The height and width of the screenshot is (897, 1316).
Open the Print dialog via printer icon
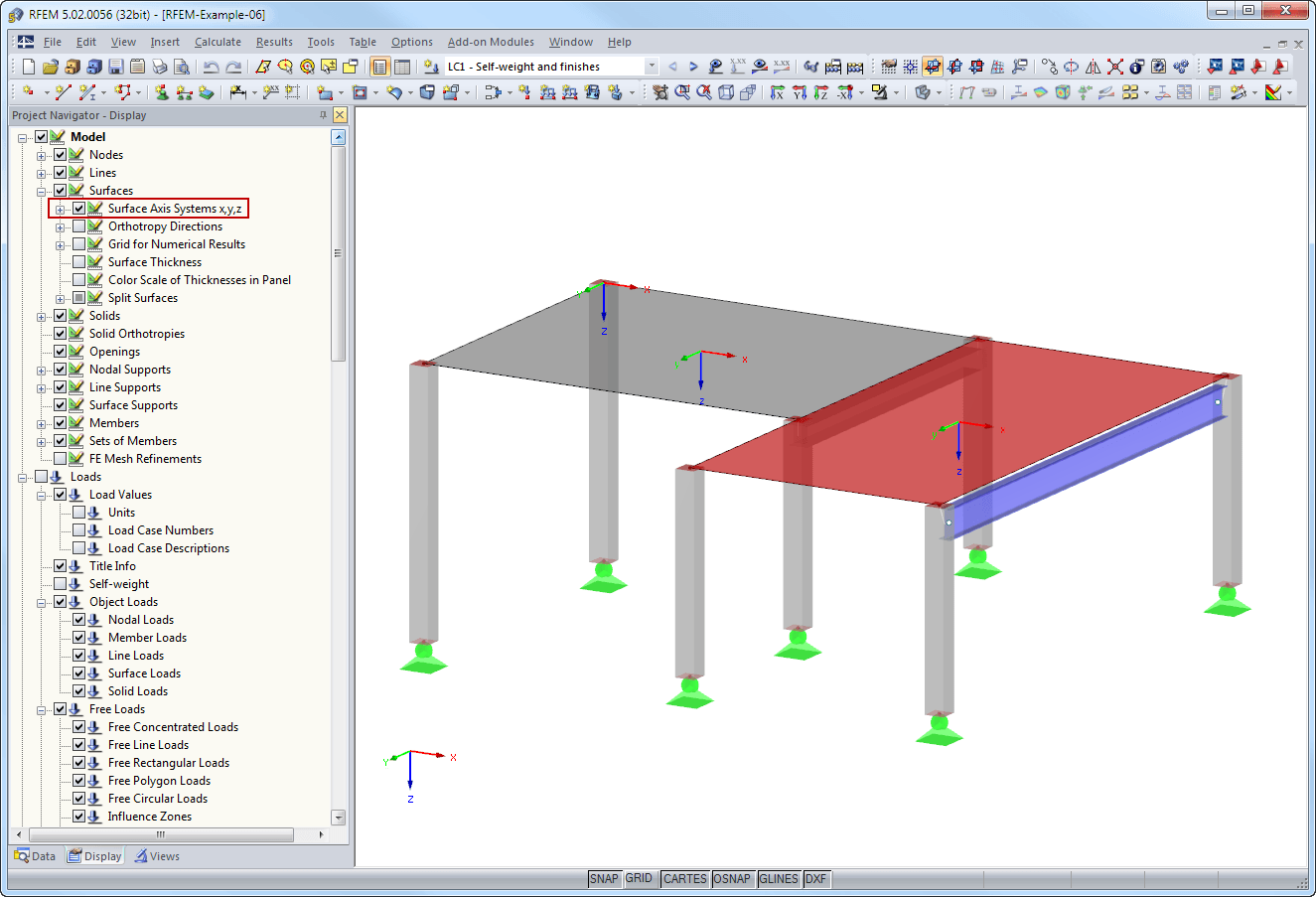click(162, 67)
